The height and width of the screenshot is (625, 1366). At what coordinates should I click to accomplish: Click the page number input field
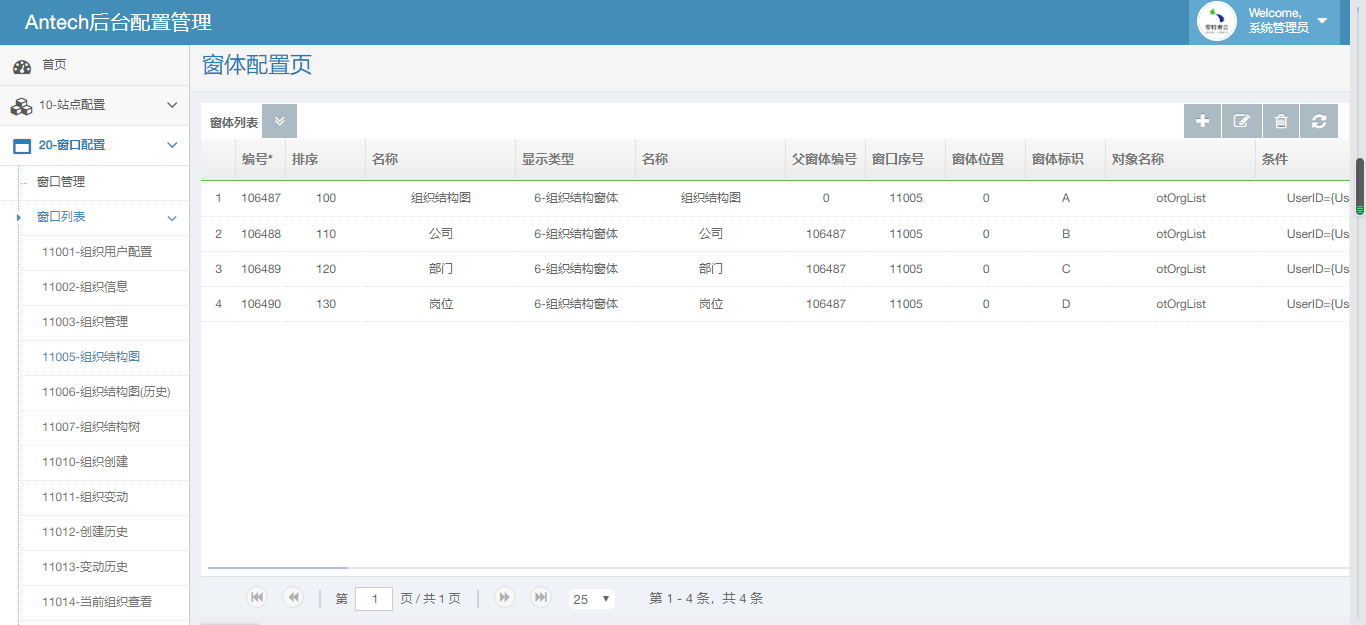point(374,599)
